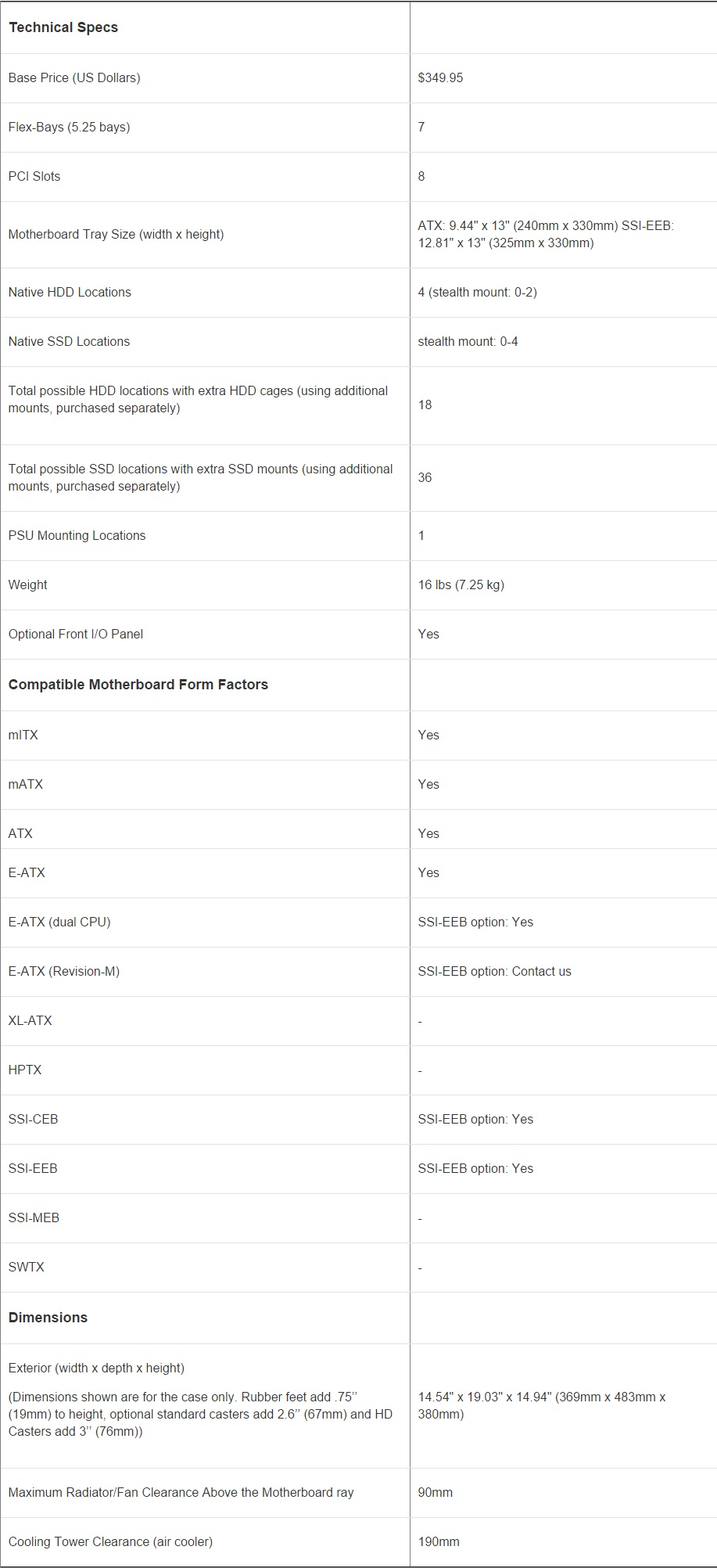Click the PCI Slots row label
717x1568 pixels.
click(34, 176)
